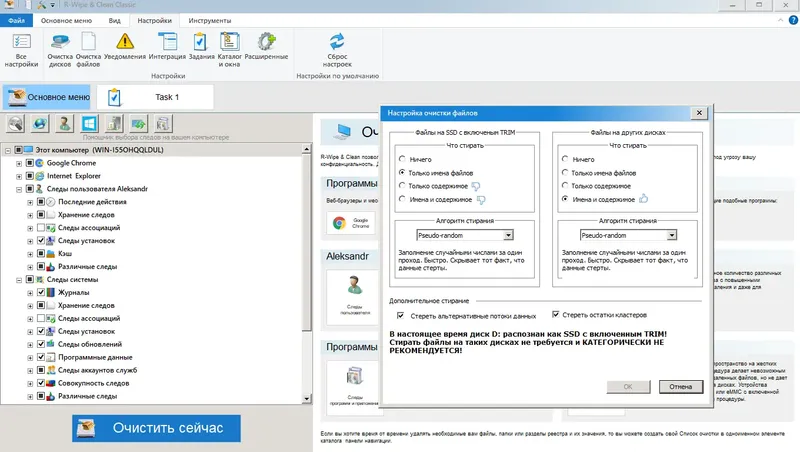Image resolution: width=800 pixels, height=452 pixels.
Task: Click the Aleksandr user traces tile
Action: (x=354, y=297)
